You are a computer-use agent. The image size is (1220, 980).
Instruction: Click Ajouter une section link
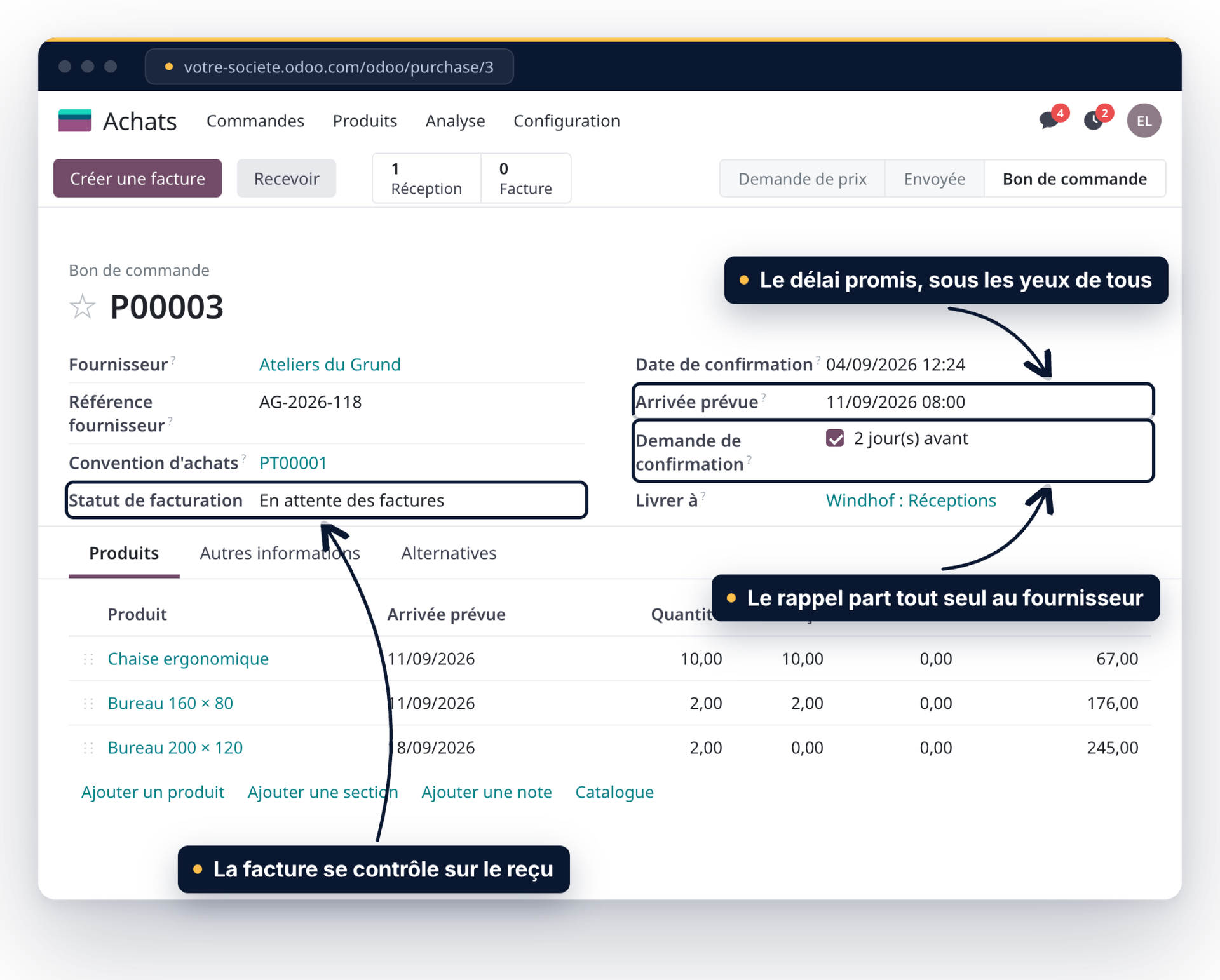[x=323, y=792]
